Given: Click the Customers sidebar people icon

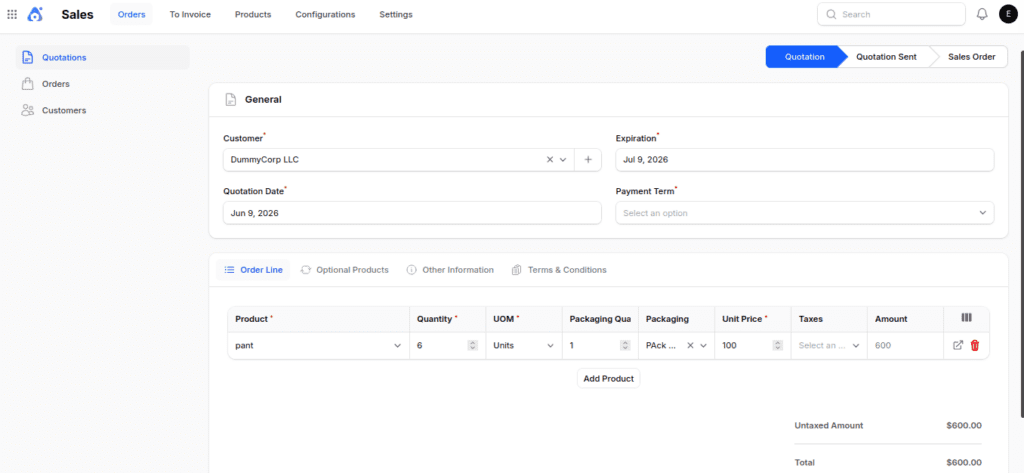Looking at the screenshot, I should click(27, 110).
